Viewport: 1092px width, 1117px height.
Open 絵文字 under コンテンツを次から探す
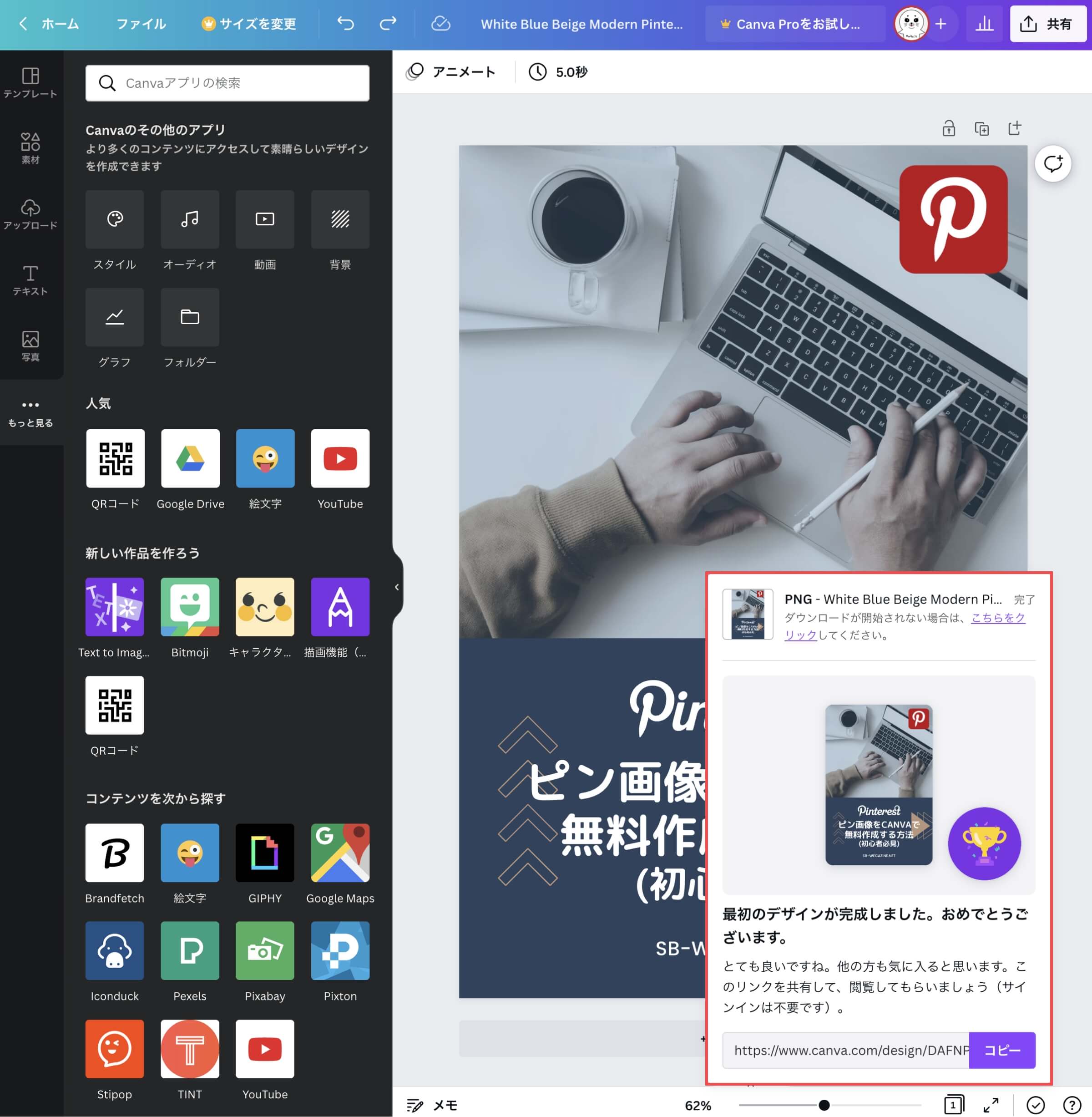pos(190,853)
